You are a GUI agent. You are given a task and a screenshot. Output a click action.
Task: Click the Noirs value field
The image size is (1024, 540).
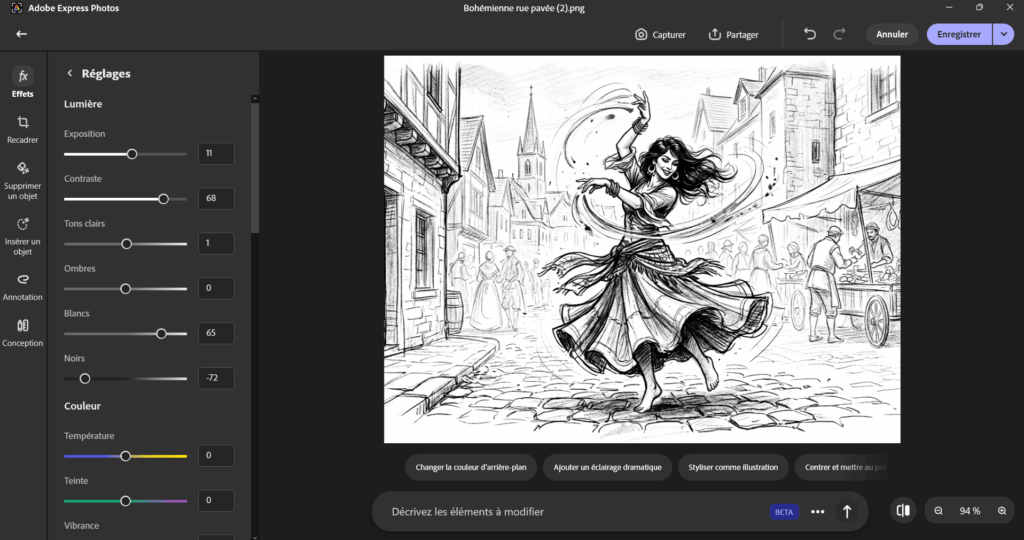point(216,377)
